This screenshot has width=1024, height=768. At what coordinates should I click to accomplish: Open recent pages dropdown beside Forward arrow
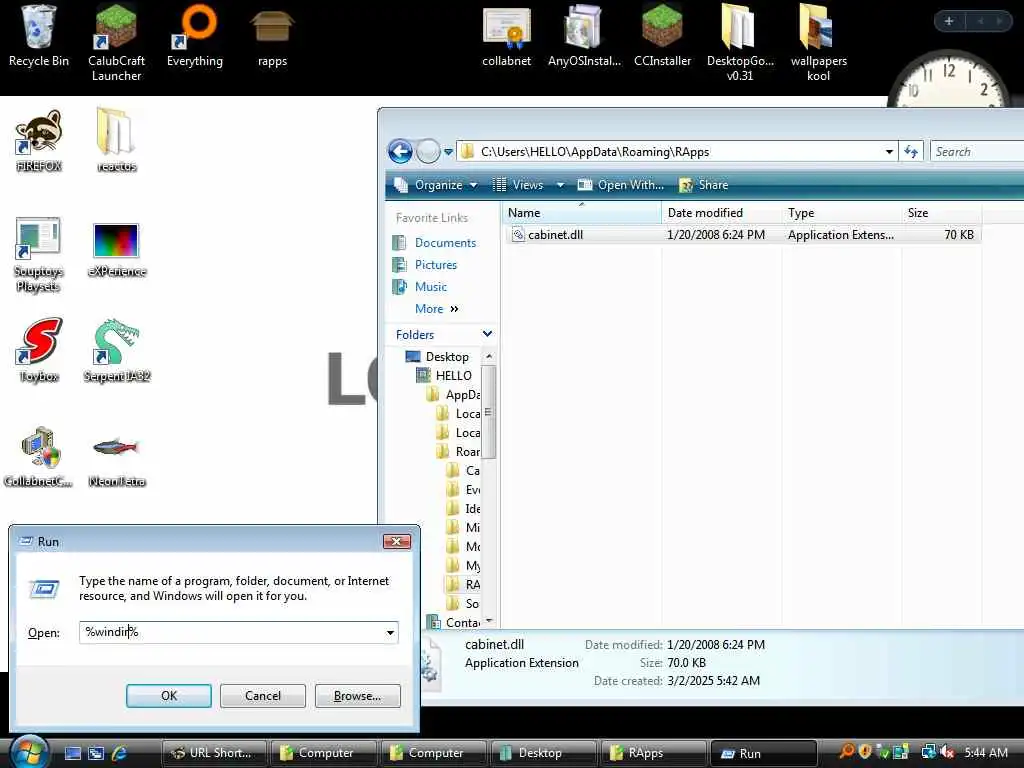pos(449,152)
